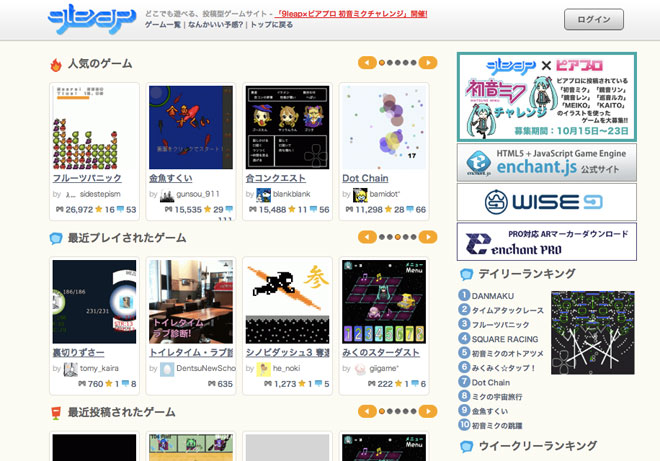
Task: Open フルーツパニック game thumbnail
Action: point(94,128)
